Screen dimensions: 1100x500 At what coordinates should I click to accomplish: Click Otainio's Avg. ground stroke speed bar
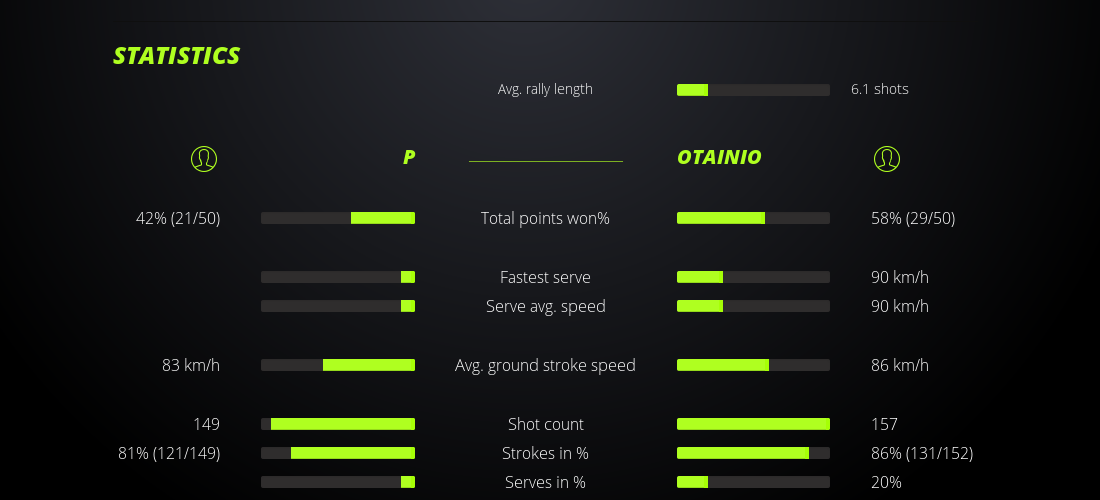[753, 365]
